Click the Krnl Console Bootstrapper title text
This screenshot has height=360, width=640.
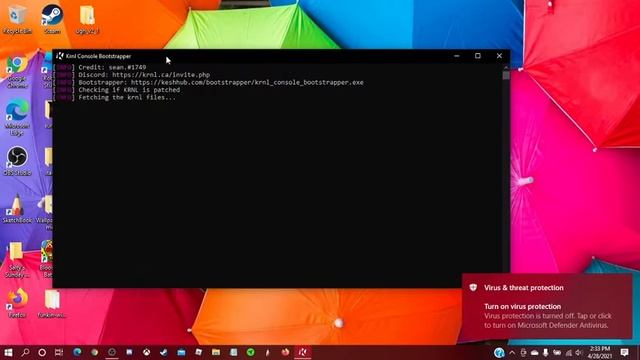click(98, 56)
